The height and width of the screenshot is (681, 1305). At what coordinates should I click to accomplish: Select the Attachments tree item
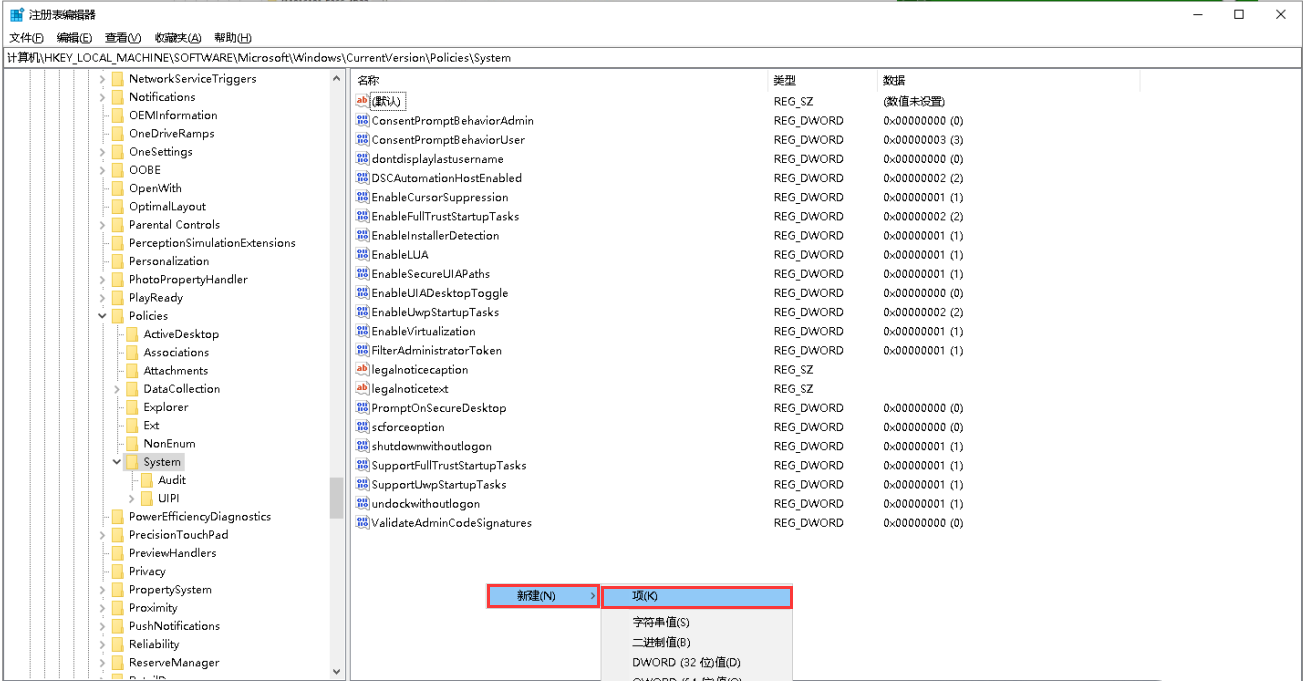pos(176,371)
